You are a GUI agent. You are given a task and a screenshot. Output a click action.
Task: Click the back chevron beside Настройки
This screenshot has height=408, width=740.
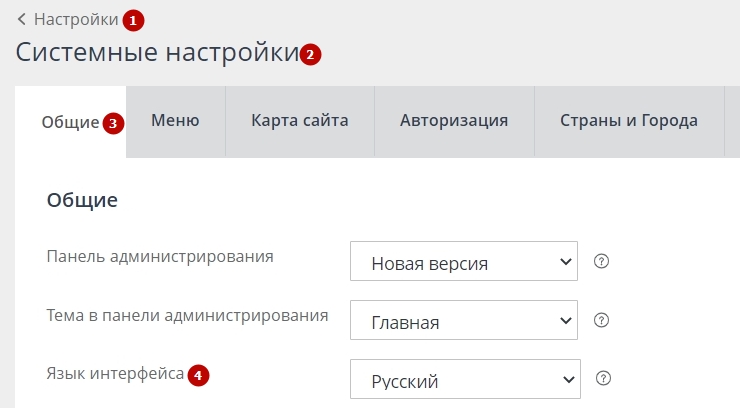tap(21, 19)
